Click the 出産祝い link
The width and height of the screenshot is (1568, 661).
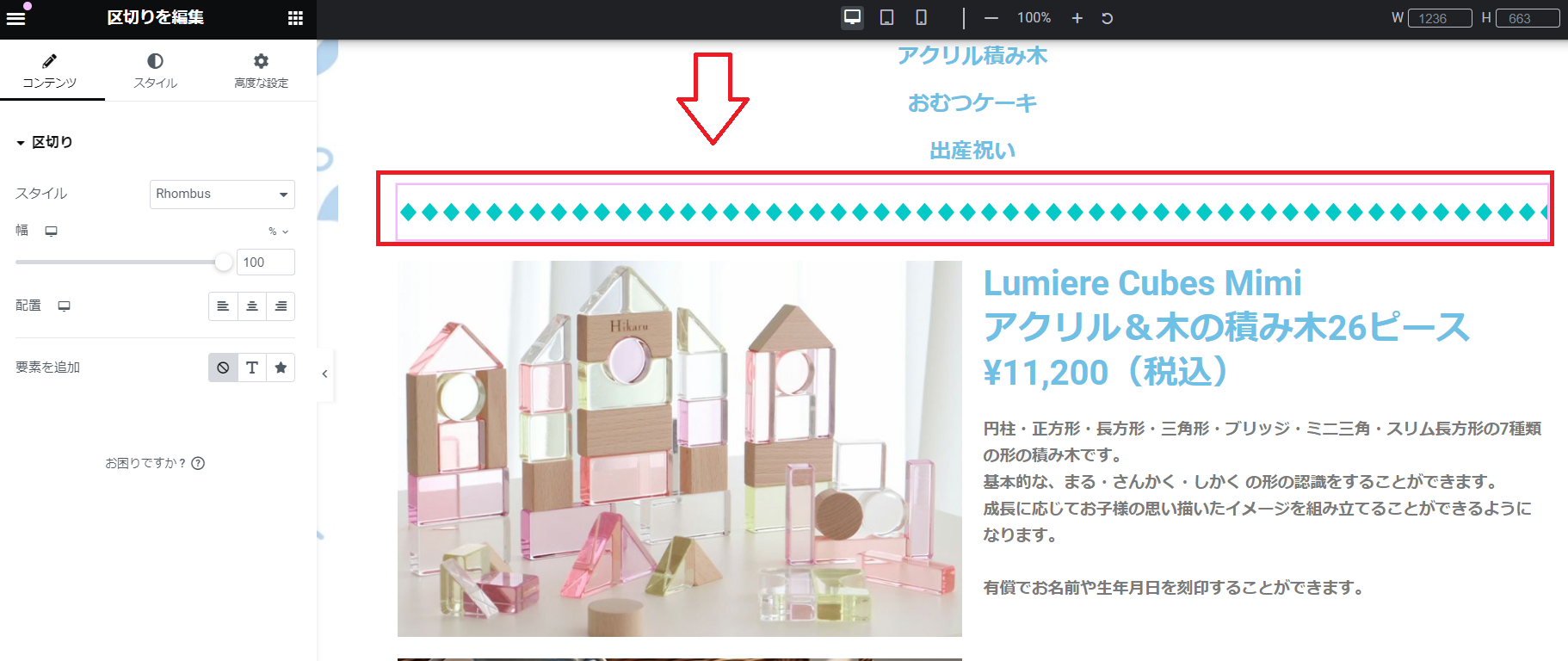(x=972, y=151)
